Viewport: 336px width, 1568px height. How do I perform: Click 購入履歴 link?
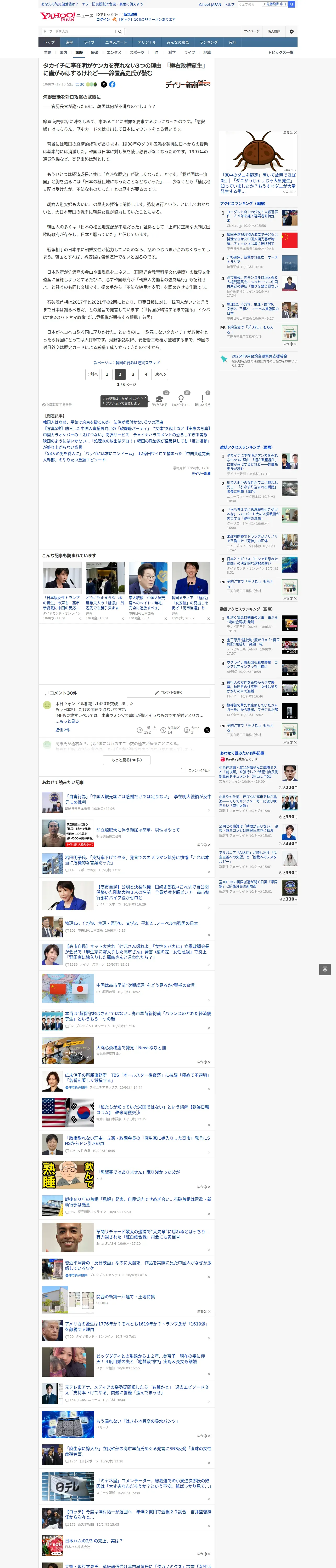pyautogui.click(x=274, y=31)
